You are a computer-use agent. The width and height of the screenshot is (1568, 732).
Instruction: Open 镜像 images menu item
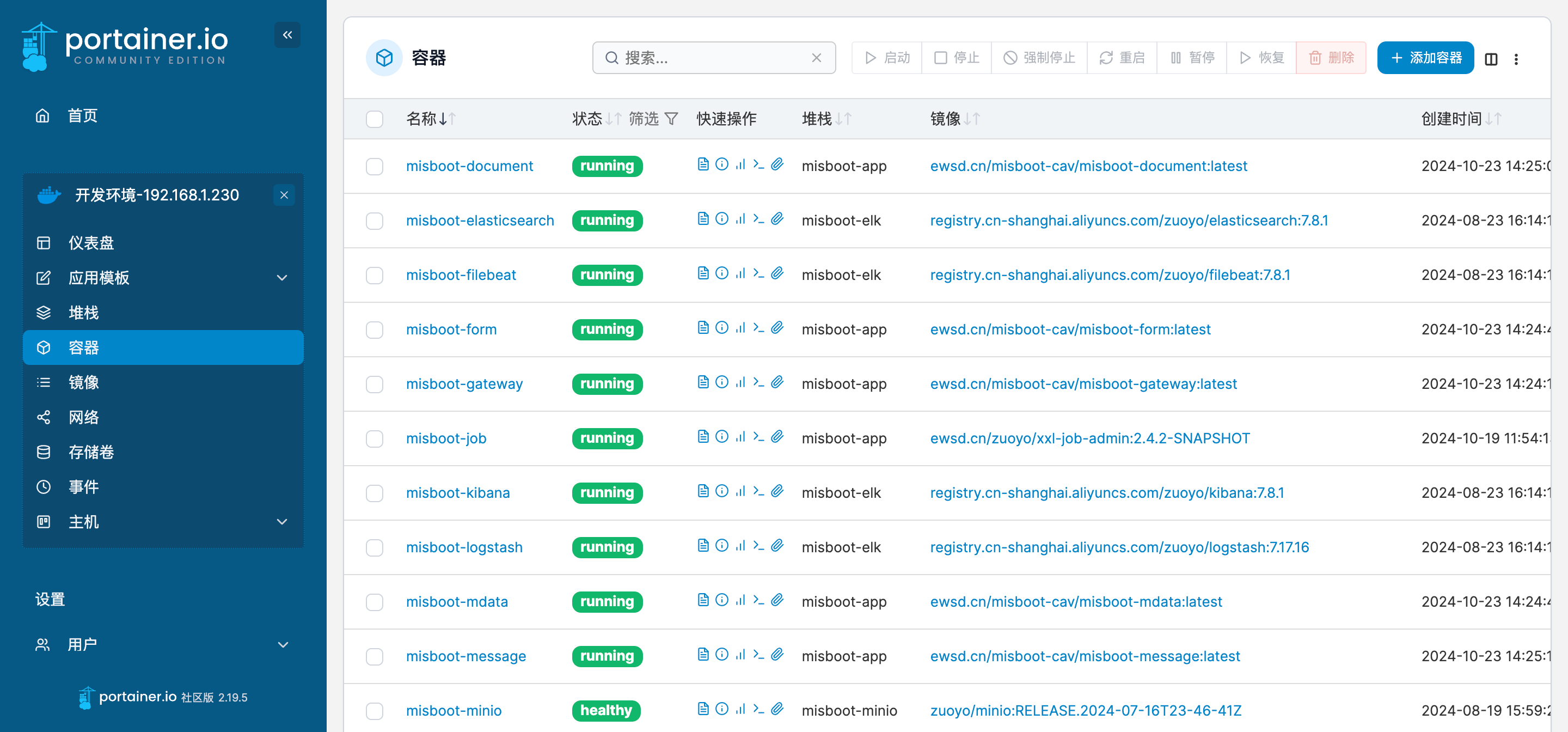[x=163, y=382]
